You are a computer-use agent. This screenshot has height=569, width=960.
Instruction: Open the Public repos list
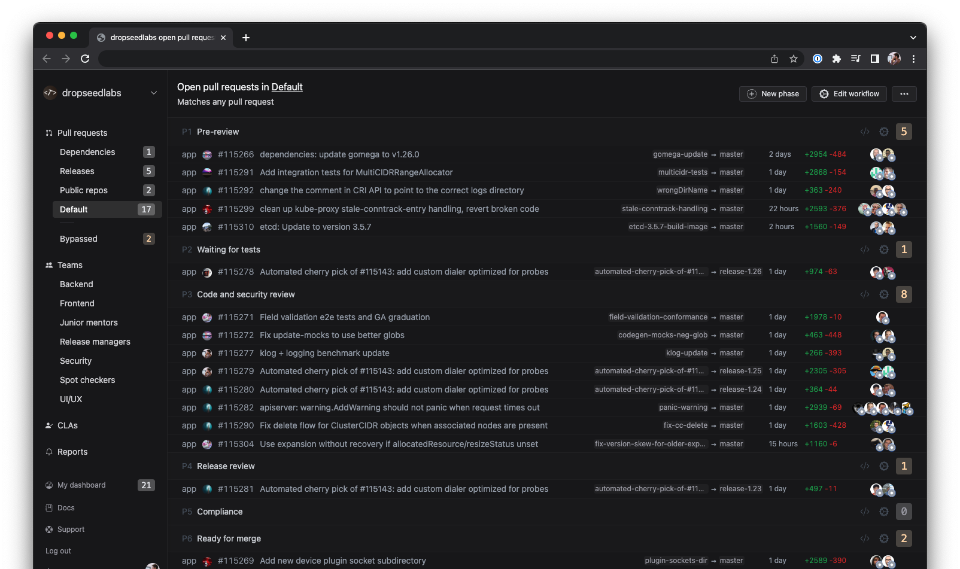106,190
